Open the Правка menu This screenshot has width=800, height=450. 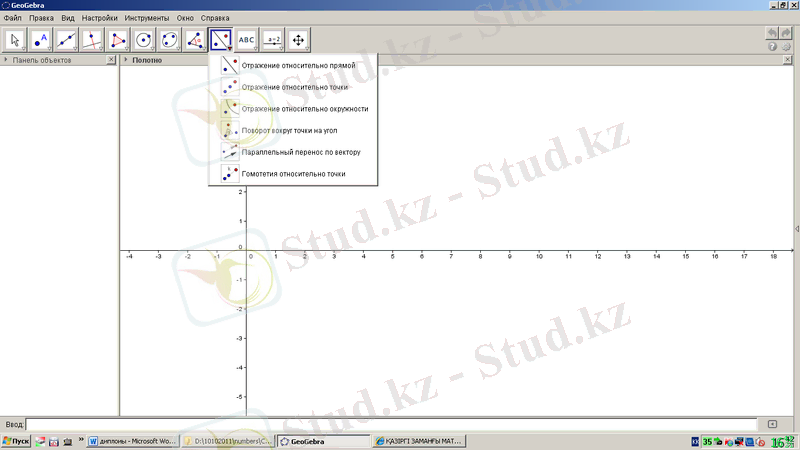[x=41, y=18]
